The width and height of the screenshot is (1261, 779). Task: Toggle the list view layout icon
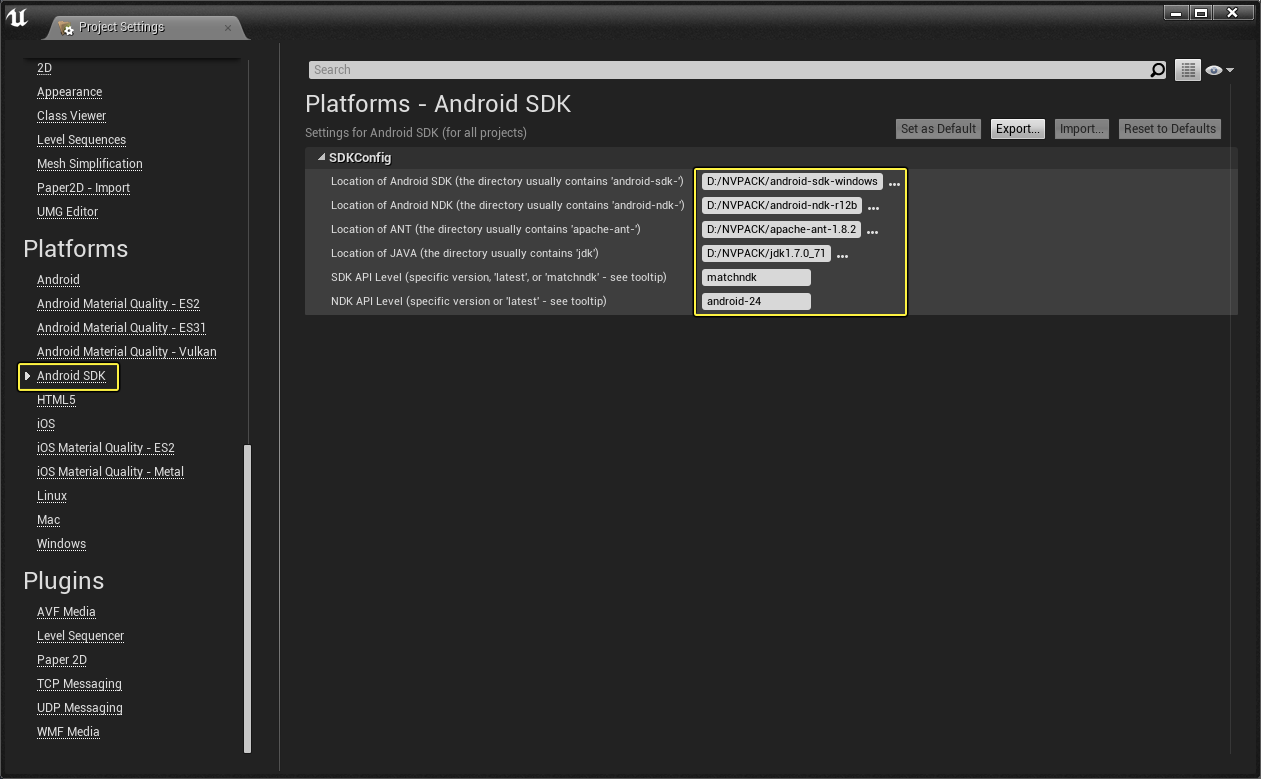coord(1187,70)
